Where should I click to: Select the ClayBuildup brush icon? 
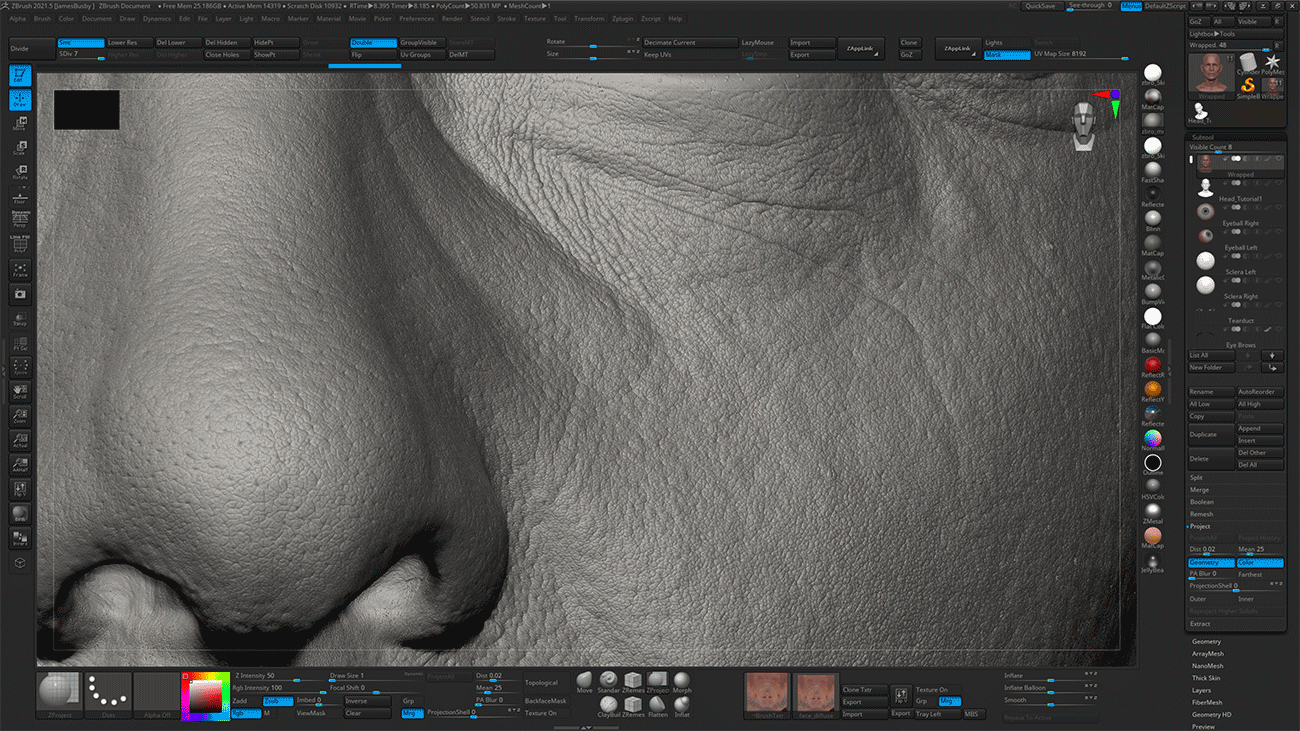(x=609, y=705)
